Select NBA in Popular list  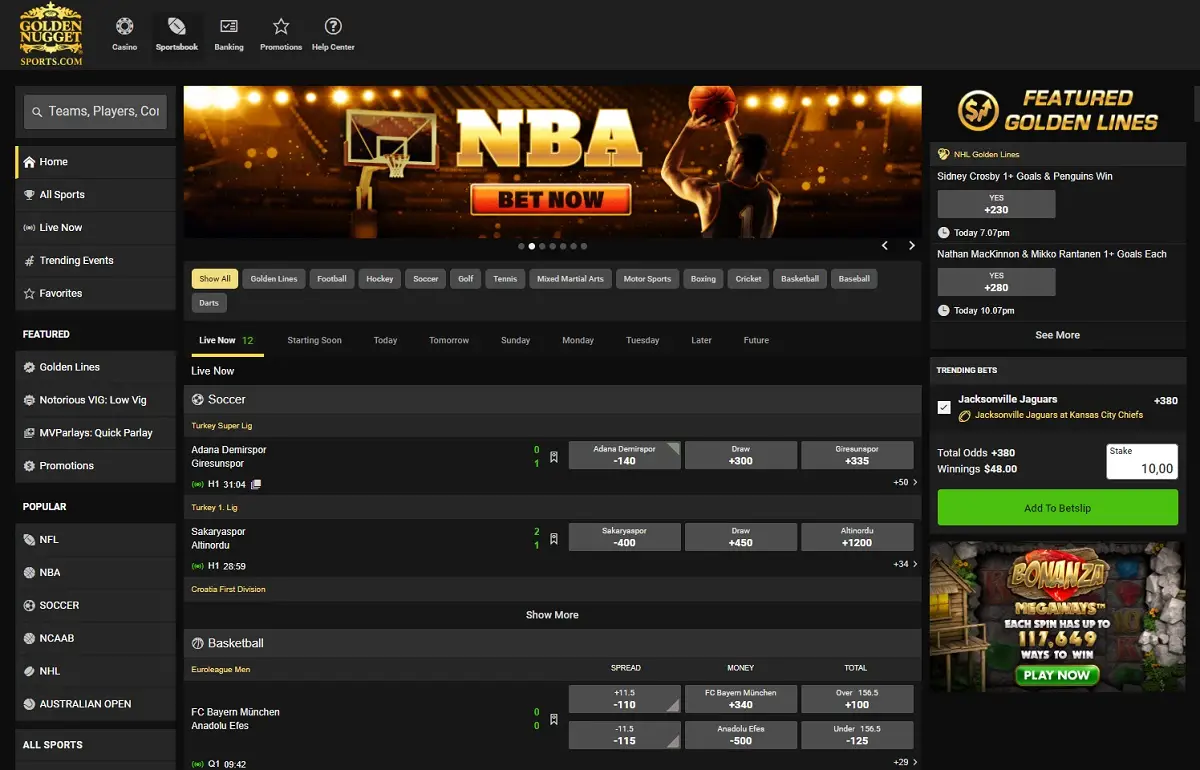coord(96,573)
